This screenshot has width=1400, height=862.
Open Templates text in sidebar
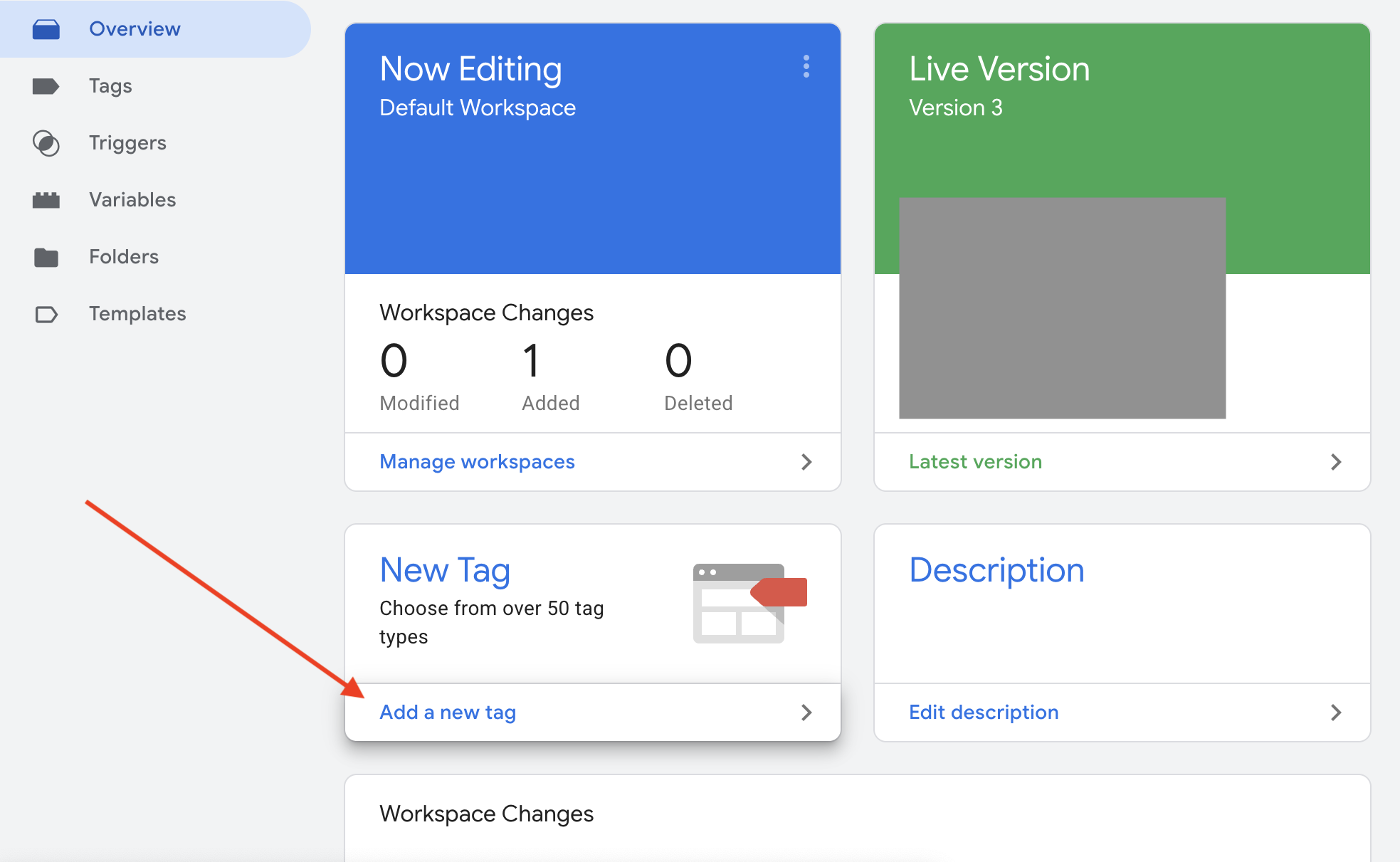click(137, 314)
